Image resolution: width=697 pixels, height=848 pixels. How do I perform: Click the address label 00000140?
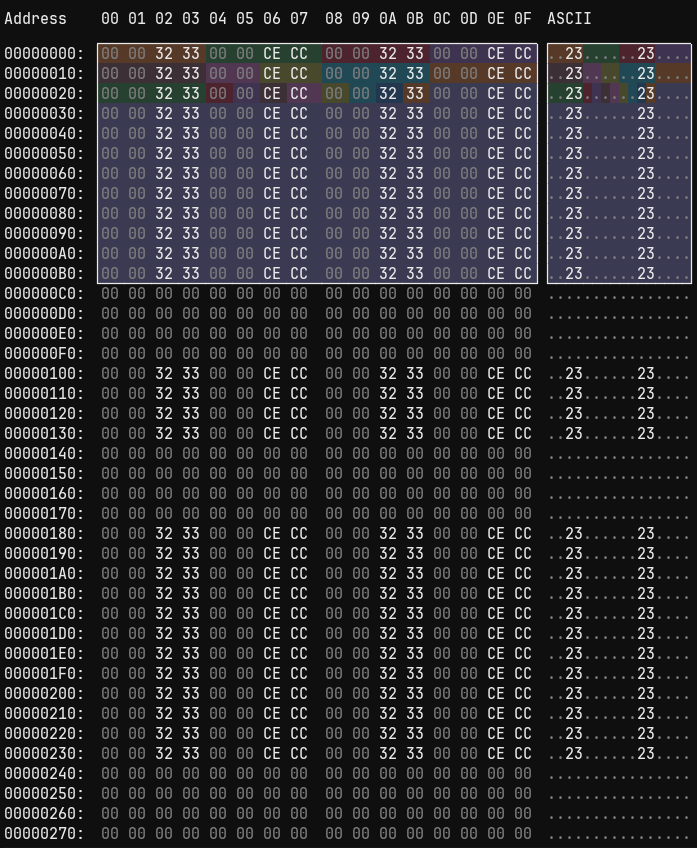point(44,454)
